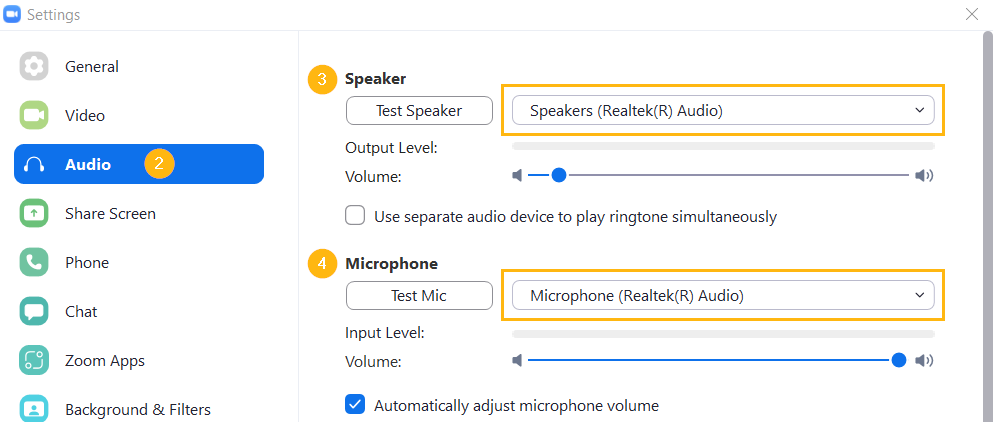Click the settings window vertical scrollbar
Viewport: 993px width, 422px height.
(x=988, y=226)
